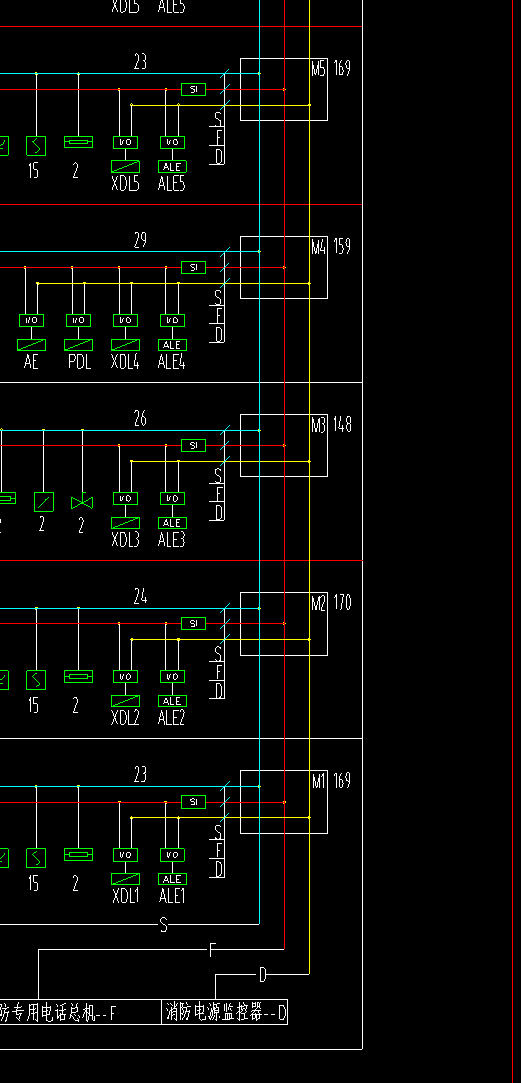The height and width of the screenshot is (1083, 521).
Task: Click the XDL3 distribution box symbol
Action: click(125, 523)
